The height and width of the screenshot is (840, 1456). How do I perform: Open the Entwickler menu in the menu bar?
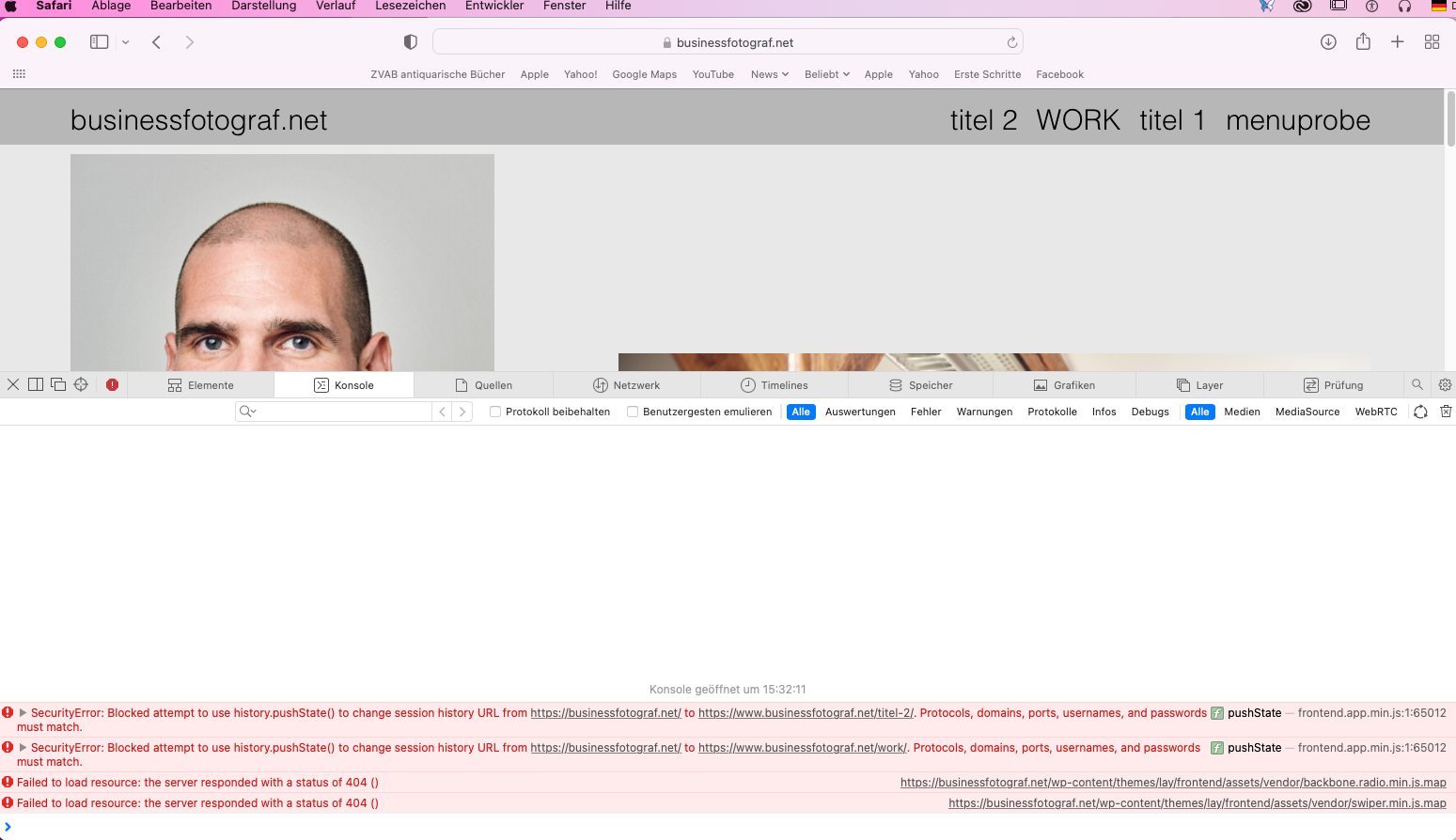[x=494, y=6]
